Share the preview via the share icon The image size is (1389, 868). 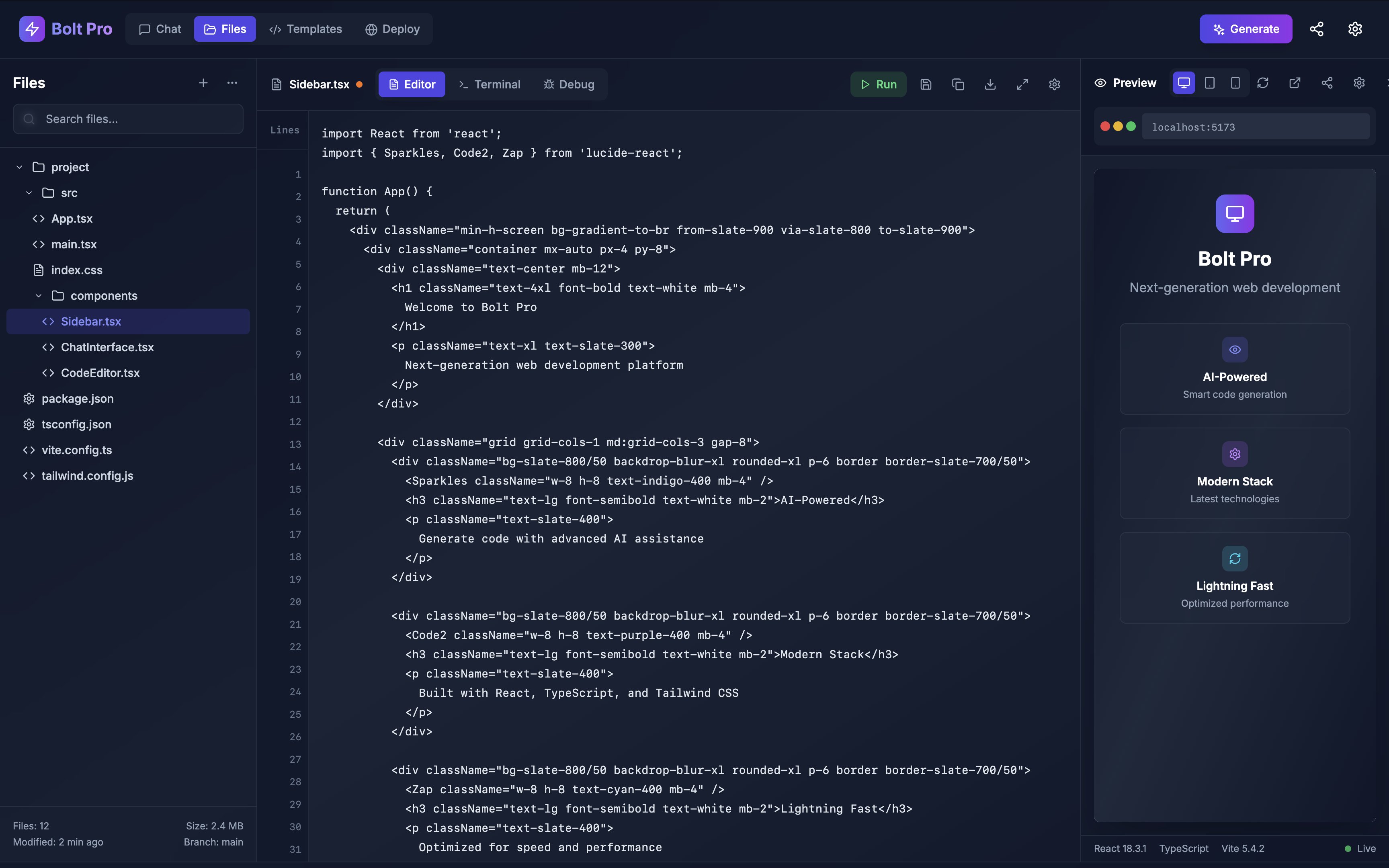pyautogui.click(x=1327, y=83)
